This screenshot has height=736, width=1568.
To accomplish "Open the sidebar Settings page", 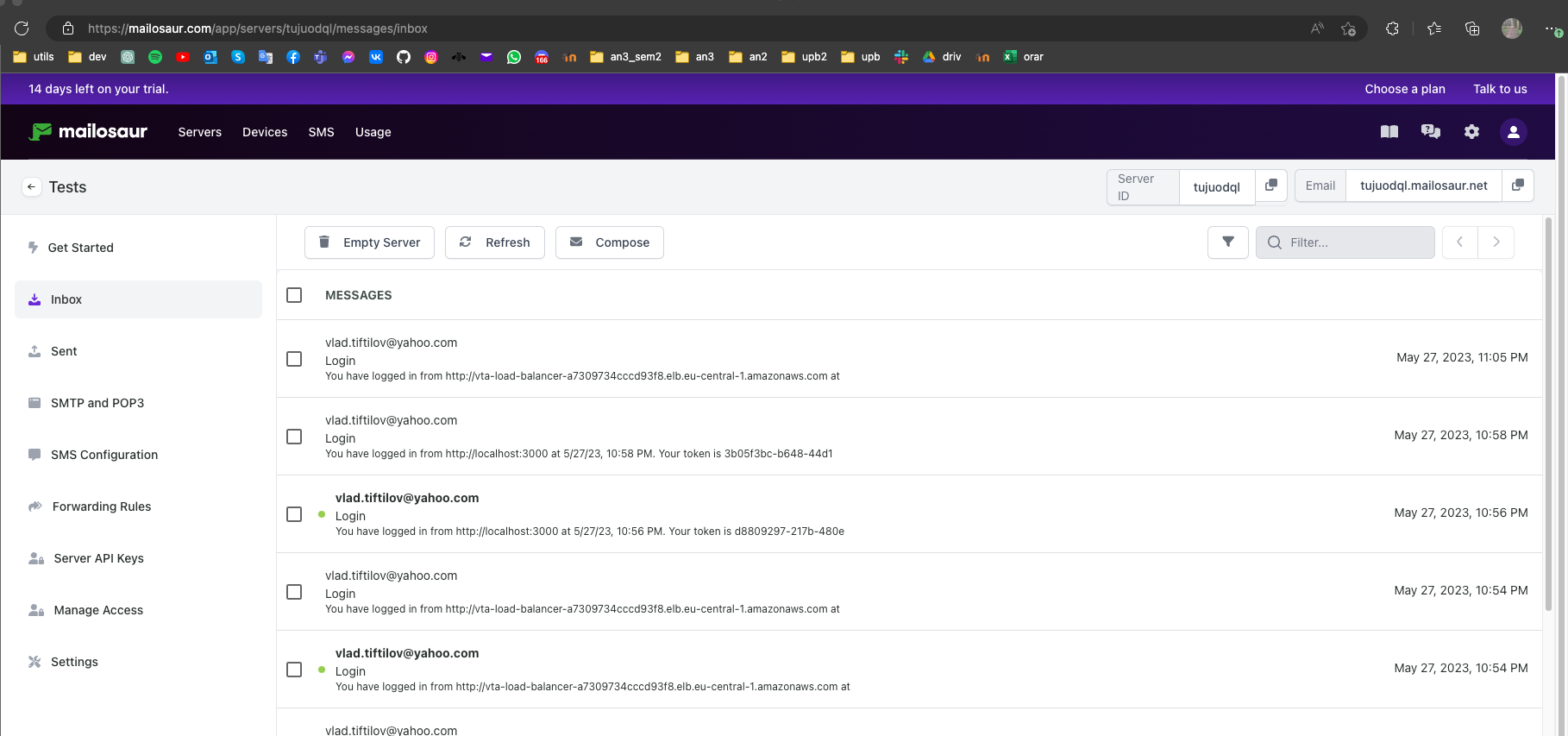I will click(138, 662).
